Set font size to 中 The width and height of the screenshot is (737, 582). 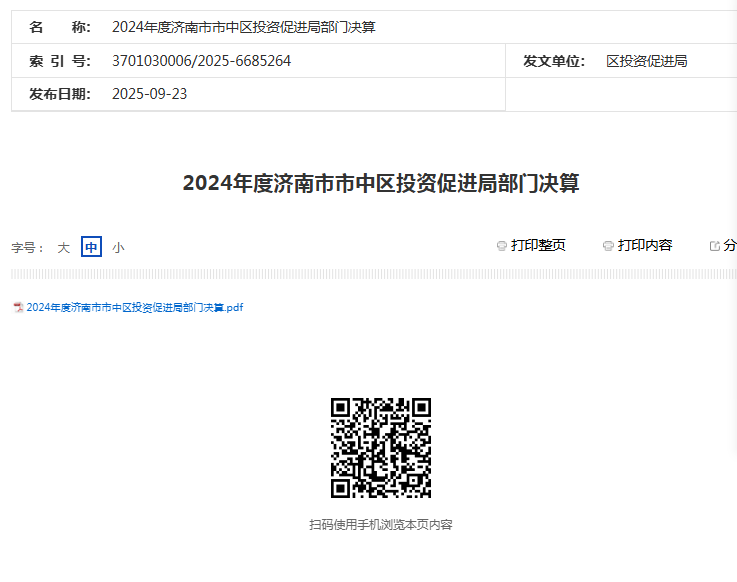click(91, 247)
